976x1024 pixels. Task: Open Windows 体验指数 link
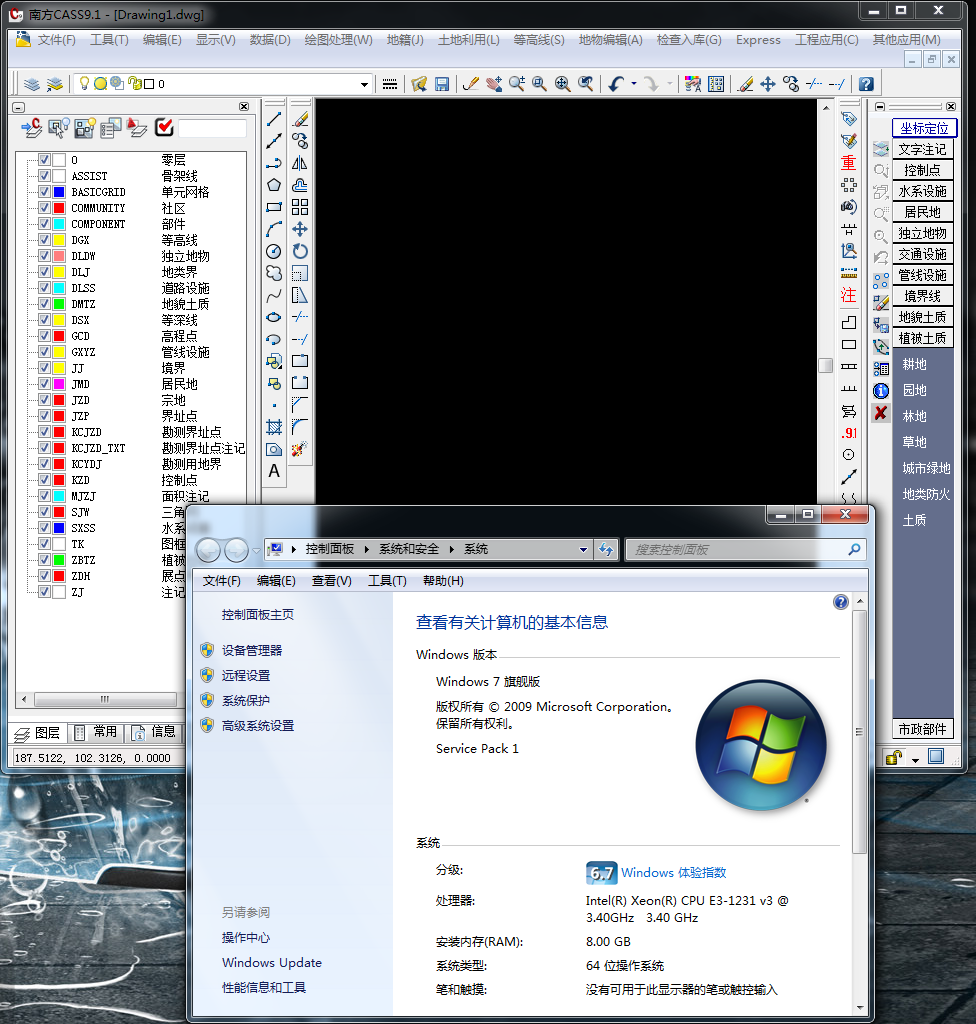674,872
